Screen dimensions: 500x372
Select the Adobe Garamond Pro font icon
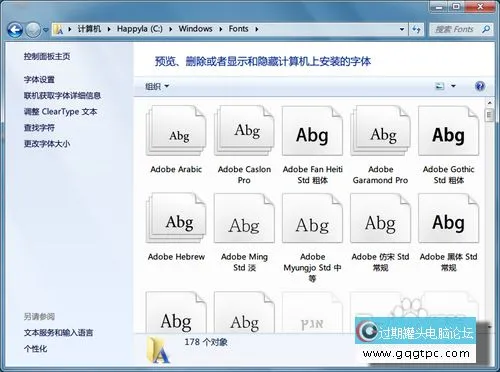(380, 131)
